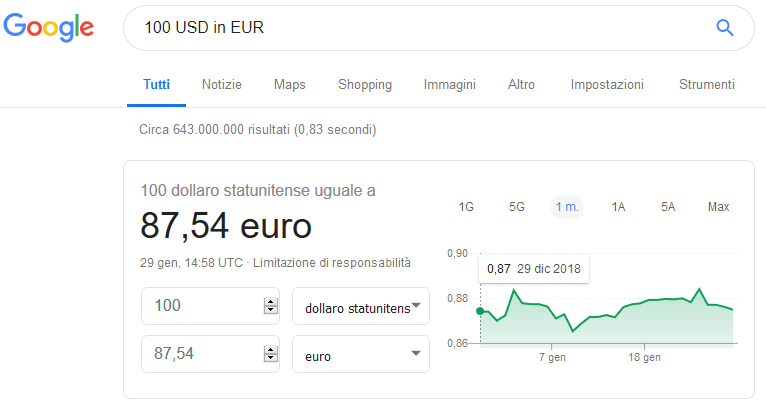Open the Immagini results tab
This screenshot has width=766, height=407.
[x=449, y=85]
